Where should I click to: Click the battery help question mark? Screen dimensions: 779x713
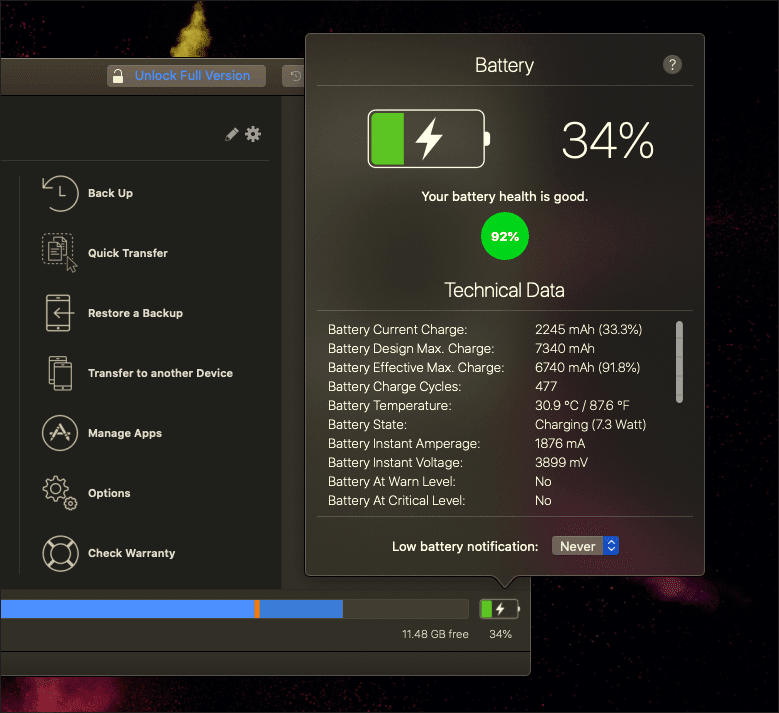click(672, 65)
